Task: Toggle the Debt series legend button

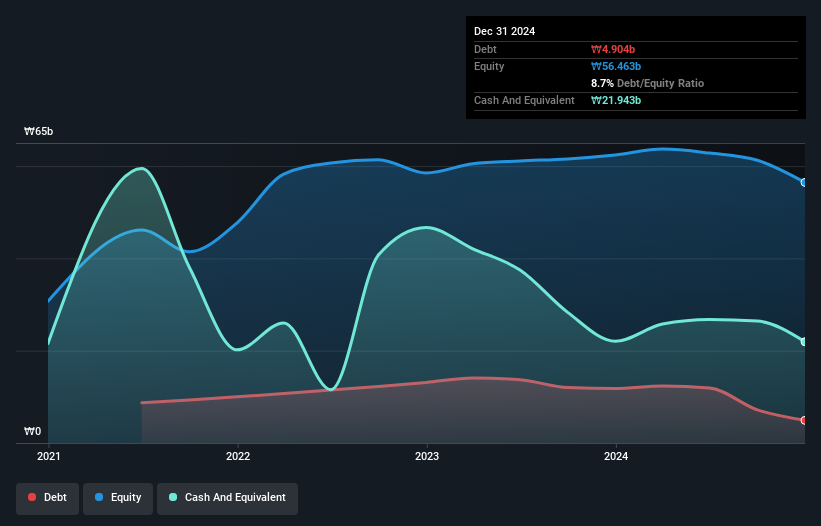Action: click(x=47, y=498)
